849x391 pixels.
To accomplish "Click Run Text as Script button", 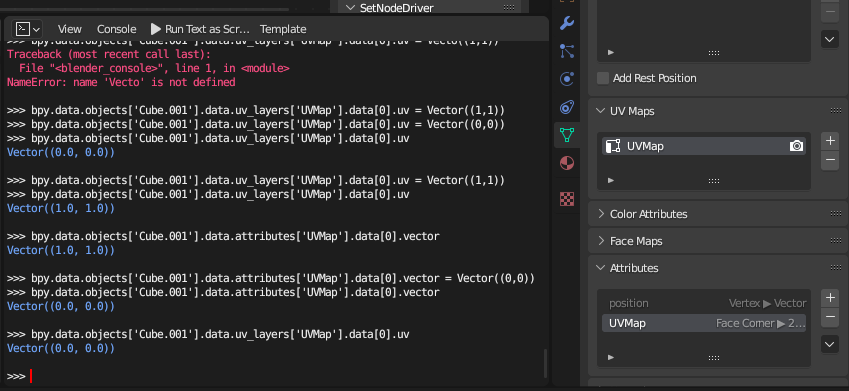I will 200,29.
